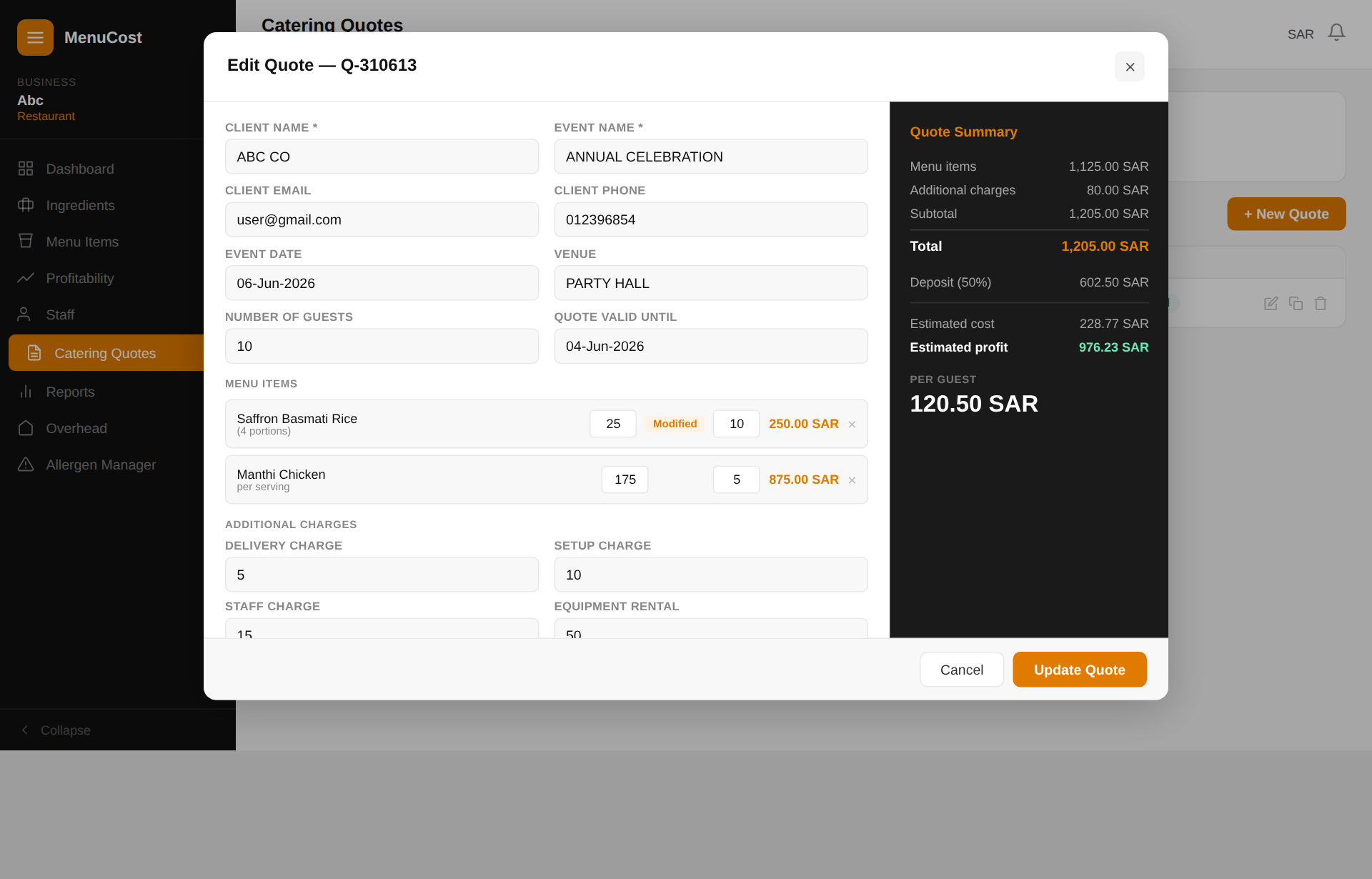
Task: Edit the Delivery Charge field
Action: (x=382, y=575)
